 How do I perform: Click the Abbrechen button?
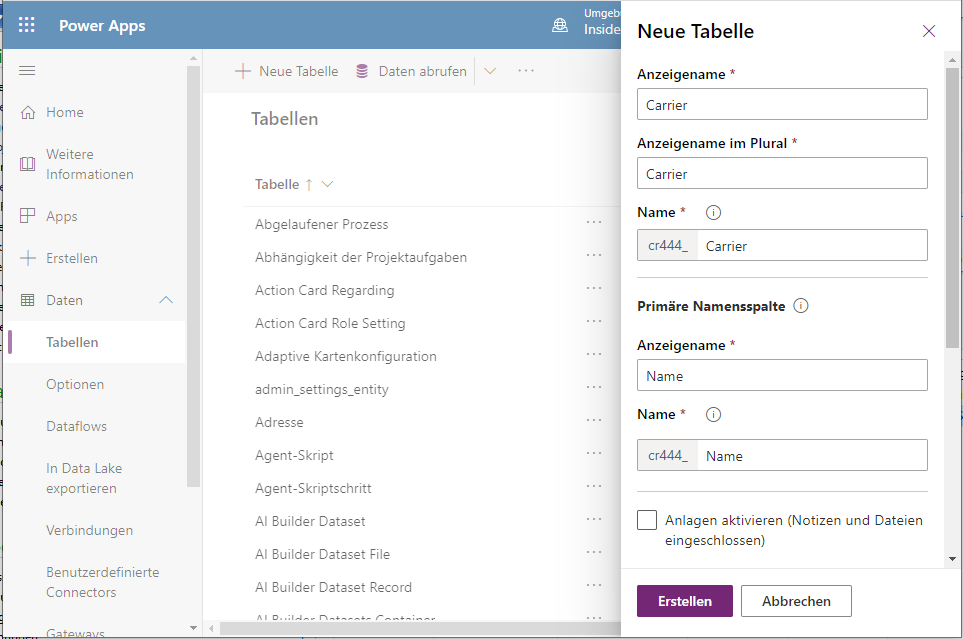pyautogui.click(x=796, y=601)
